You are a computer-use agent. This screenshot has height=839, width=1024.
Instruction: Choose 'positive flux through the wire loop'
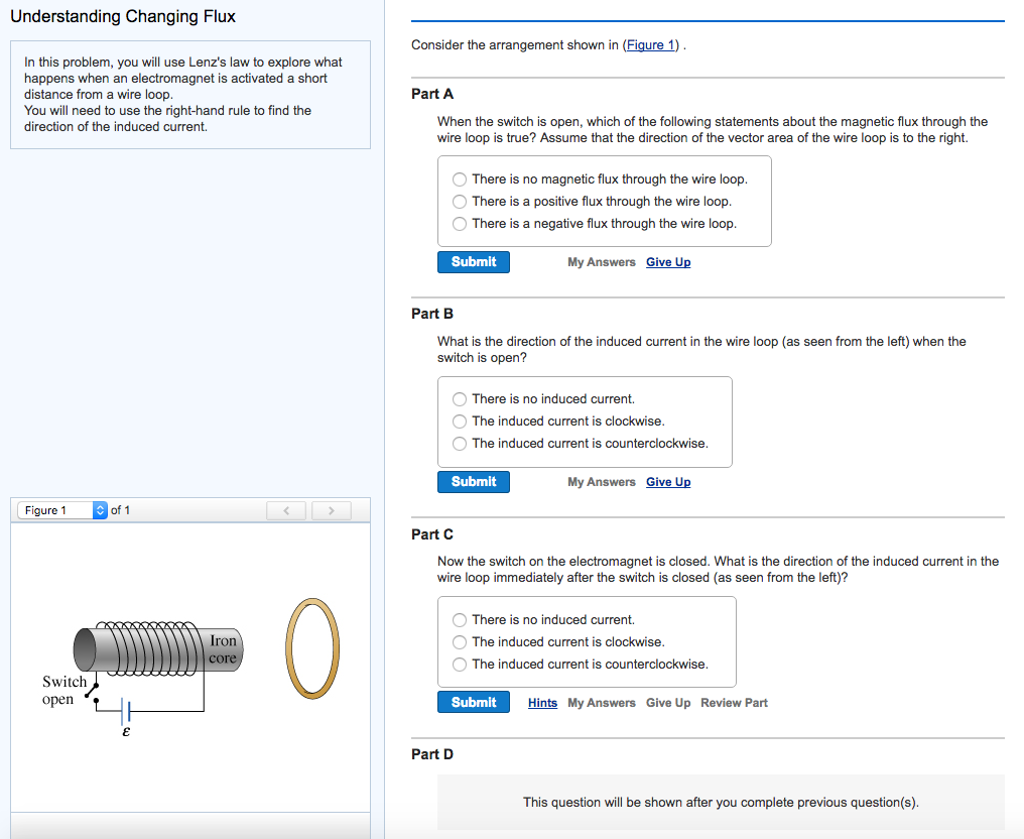point(459,202)
